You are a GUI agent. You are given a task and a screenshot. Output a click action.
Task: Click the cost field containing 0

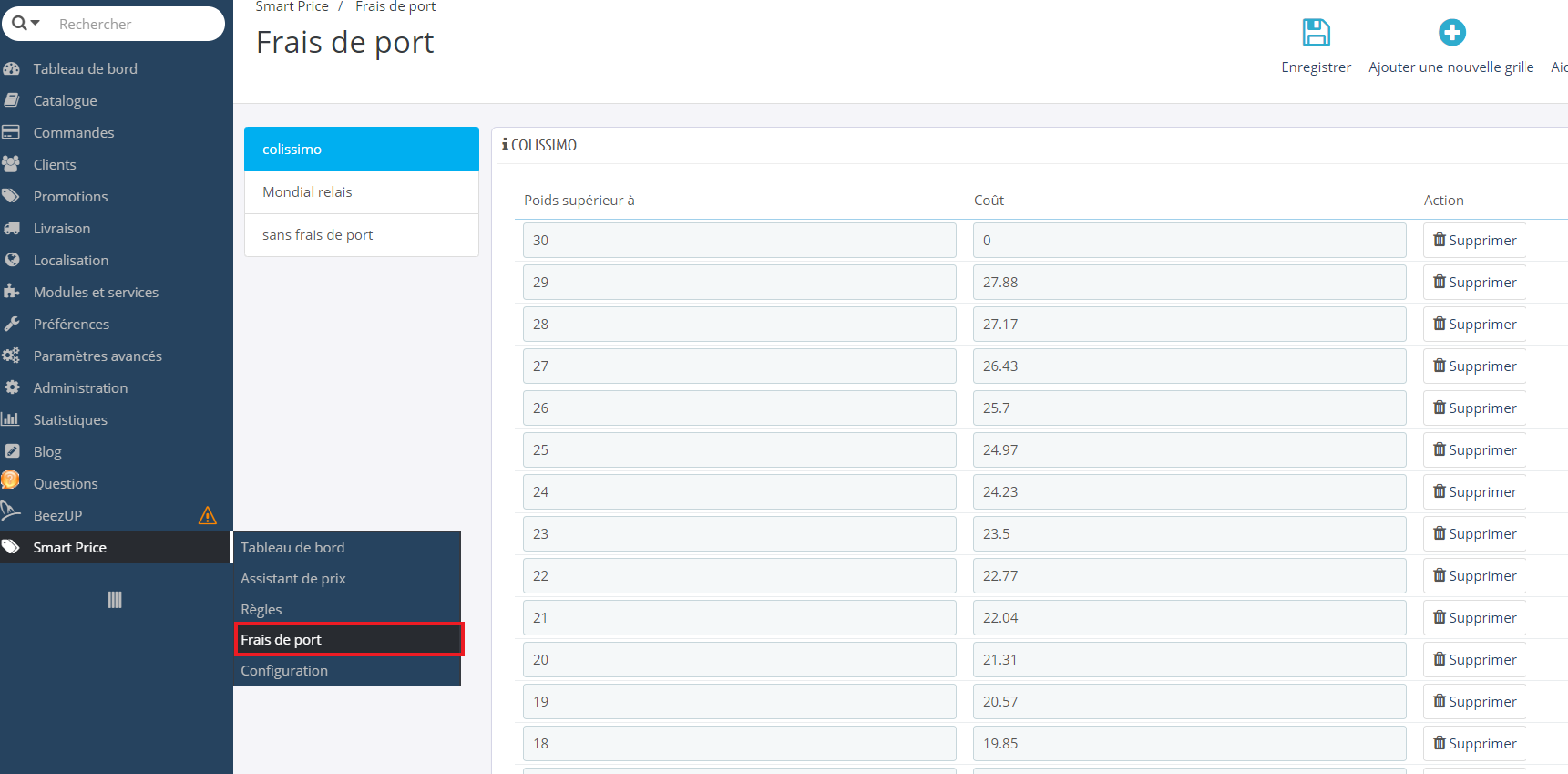[x=1190, y=240]
